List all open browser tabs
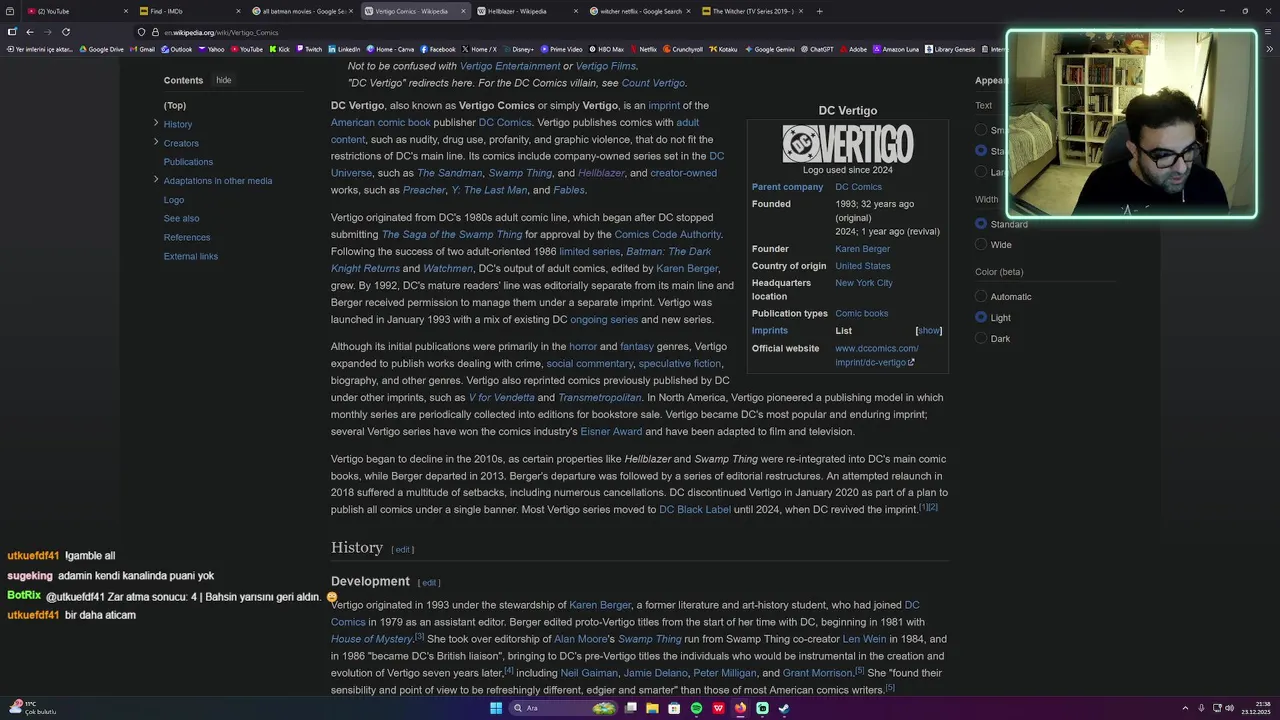The width and height of the screenshot is (1280, 720). [1181, 11]
